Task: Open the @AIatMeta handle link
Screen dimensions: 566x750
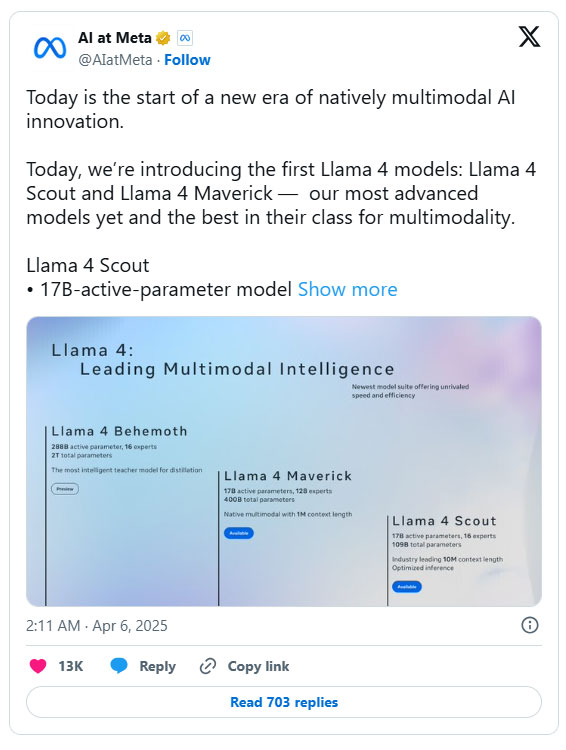Action: point(115,60)
